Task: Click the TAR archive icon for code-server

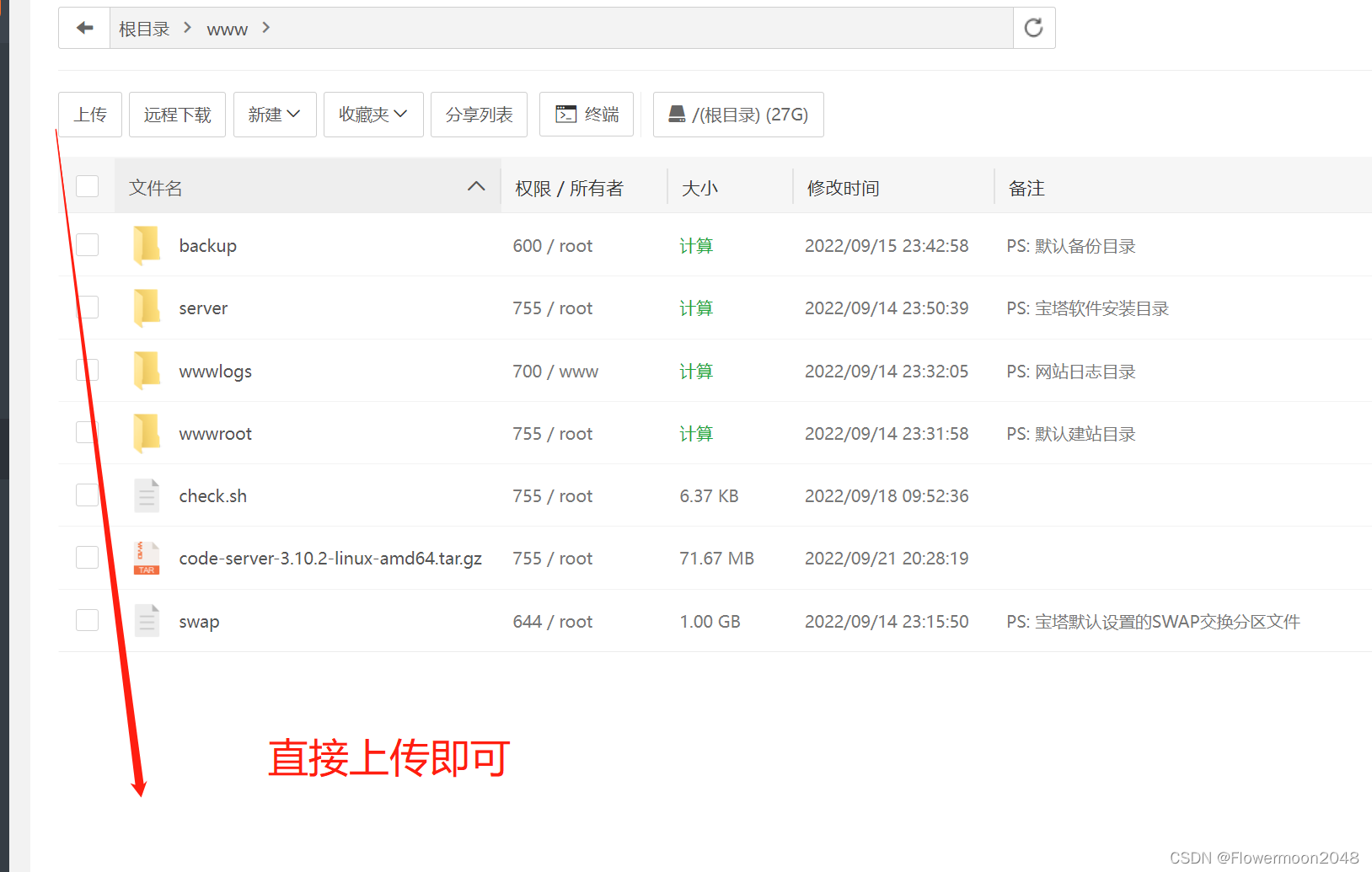Action: [x=147, y=558]
